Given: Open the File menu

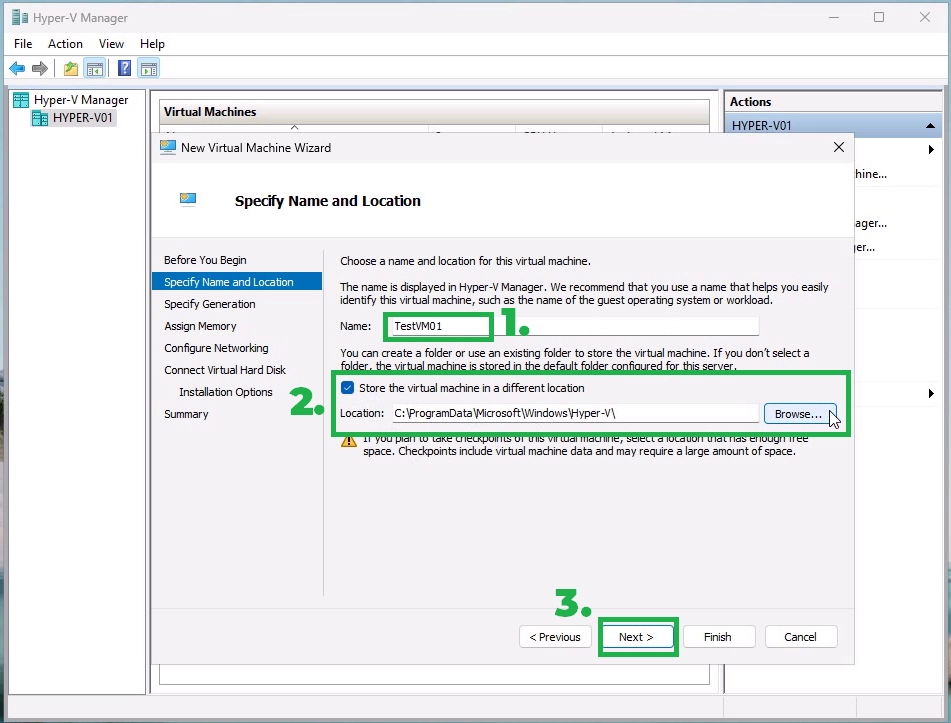Looking at the screenshot, I should pos(23,44).
